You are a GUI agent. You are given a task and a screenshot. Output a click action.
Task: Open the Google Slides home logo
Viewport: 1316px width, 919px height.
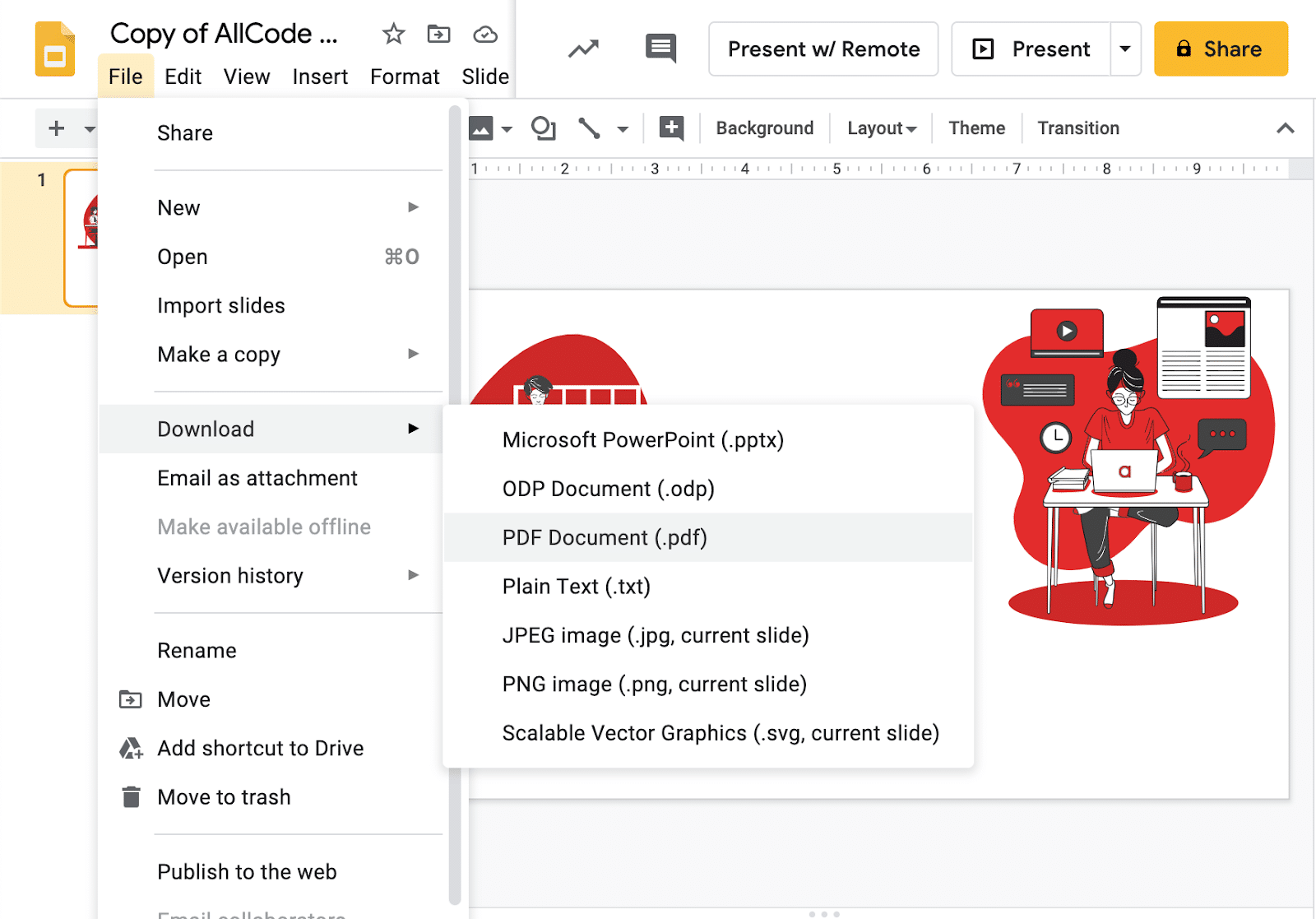54,49
